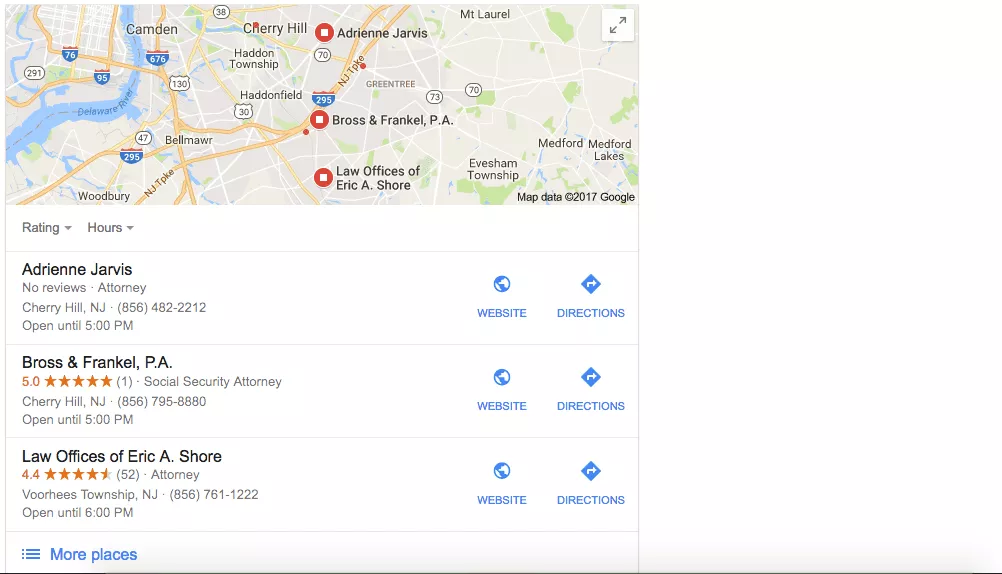Click the More places list icon
1002x574 pixels.
(x=31, y=554)
